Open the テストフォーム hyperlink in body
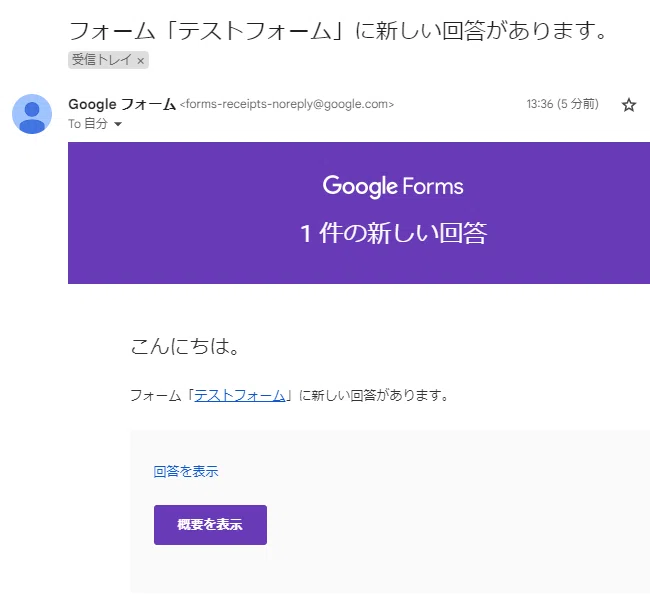 tap(240, 396)
